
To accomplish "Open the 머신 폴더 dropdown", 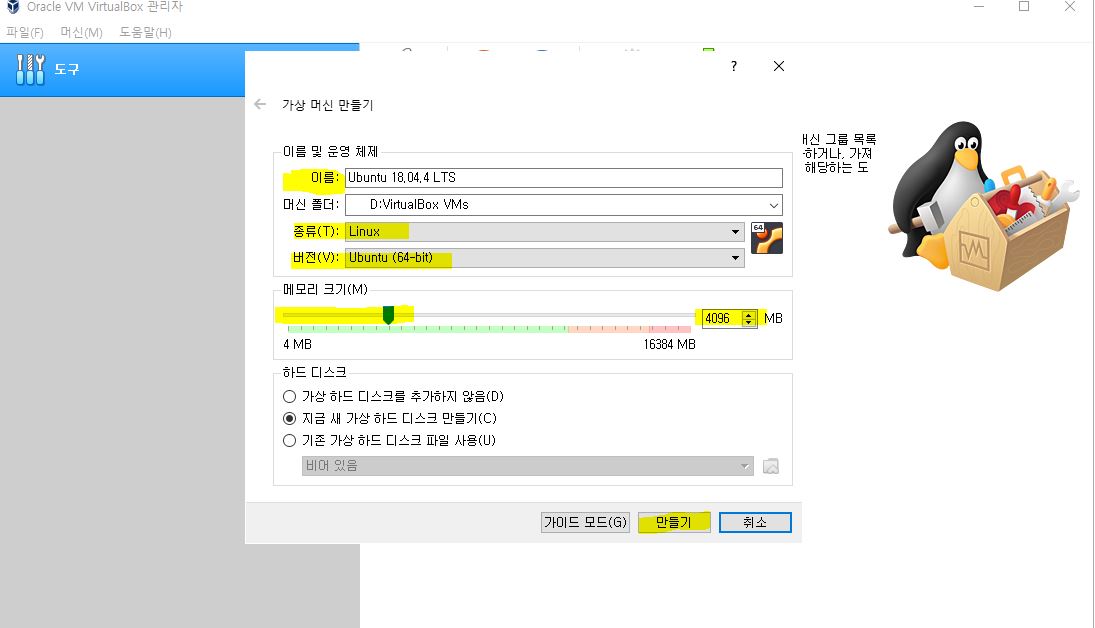I will 564,205.
